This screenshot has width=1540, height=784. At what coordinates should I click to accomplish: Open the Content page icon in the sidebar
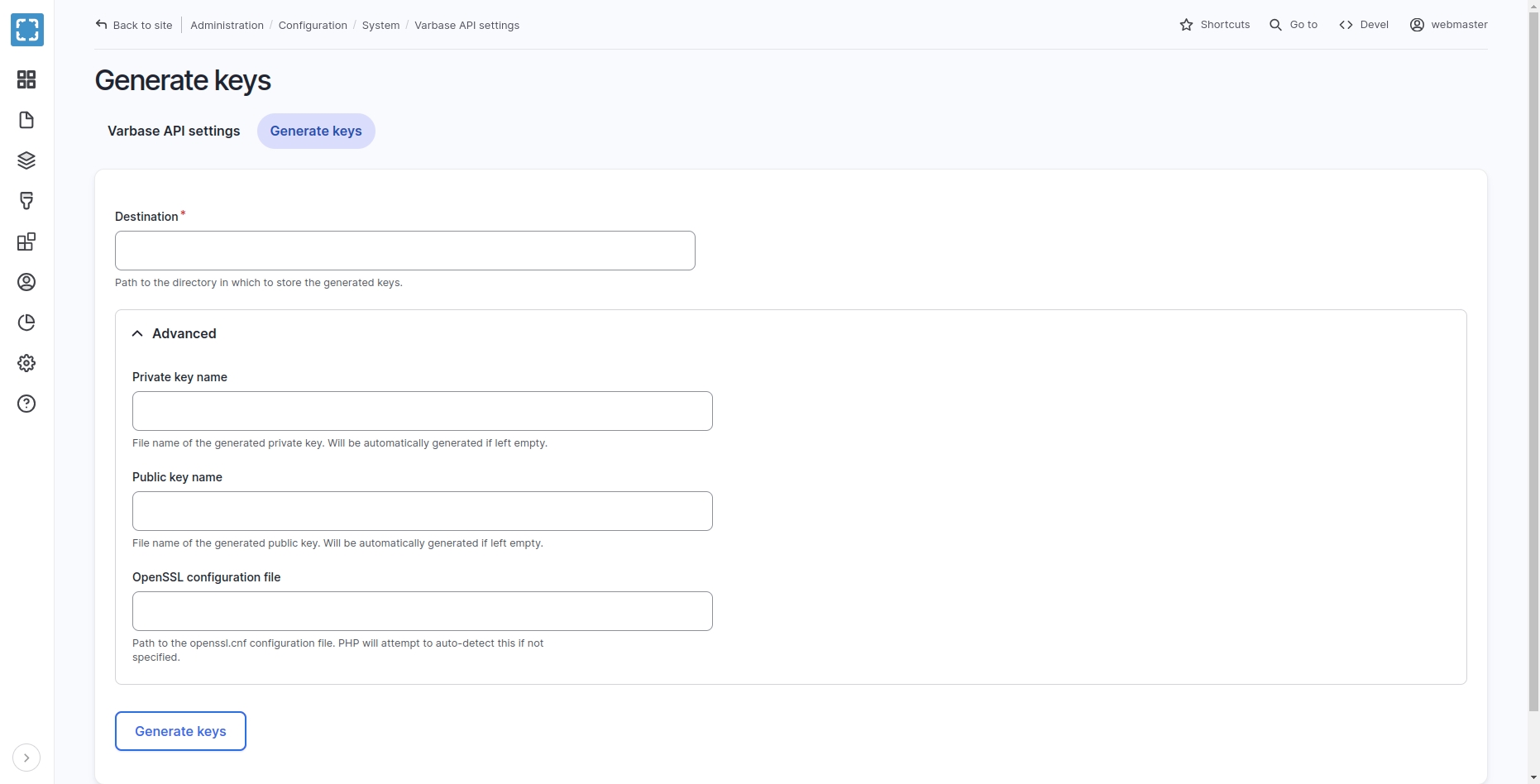click(26, 120)
